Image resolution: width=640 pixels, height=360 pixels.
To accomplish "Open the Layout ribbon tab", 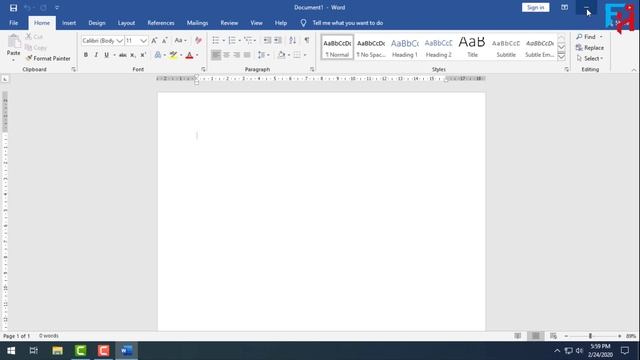I will [126, 23].
